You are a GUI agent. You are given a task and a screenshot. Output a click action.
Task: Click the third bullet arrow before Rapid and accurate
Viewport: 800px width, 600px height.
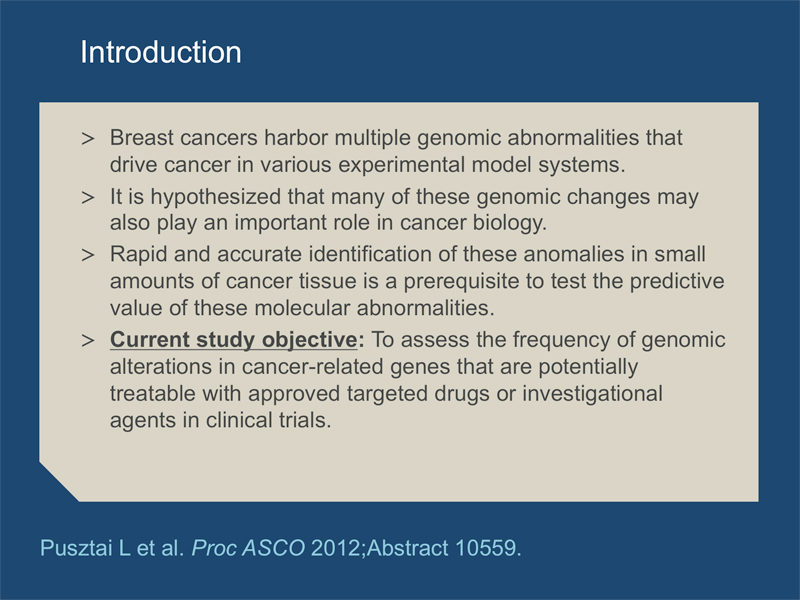[88, 255]
